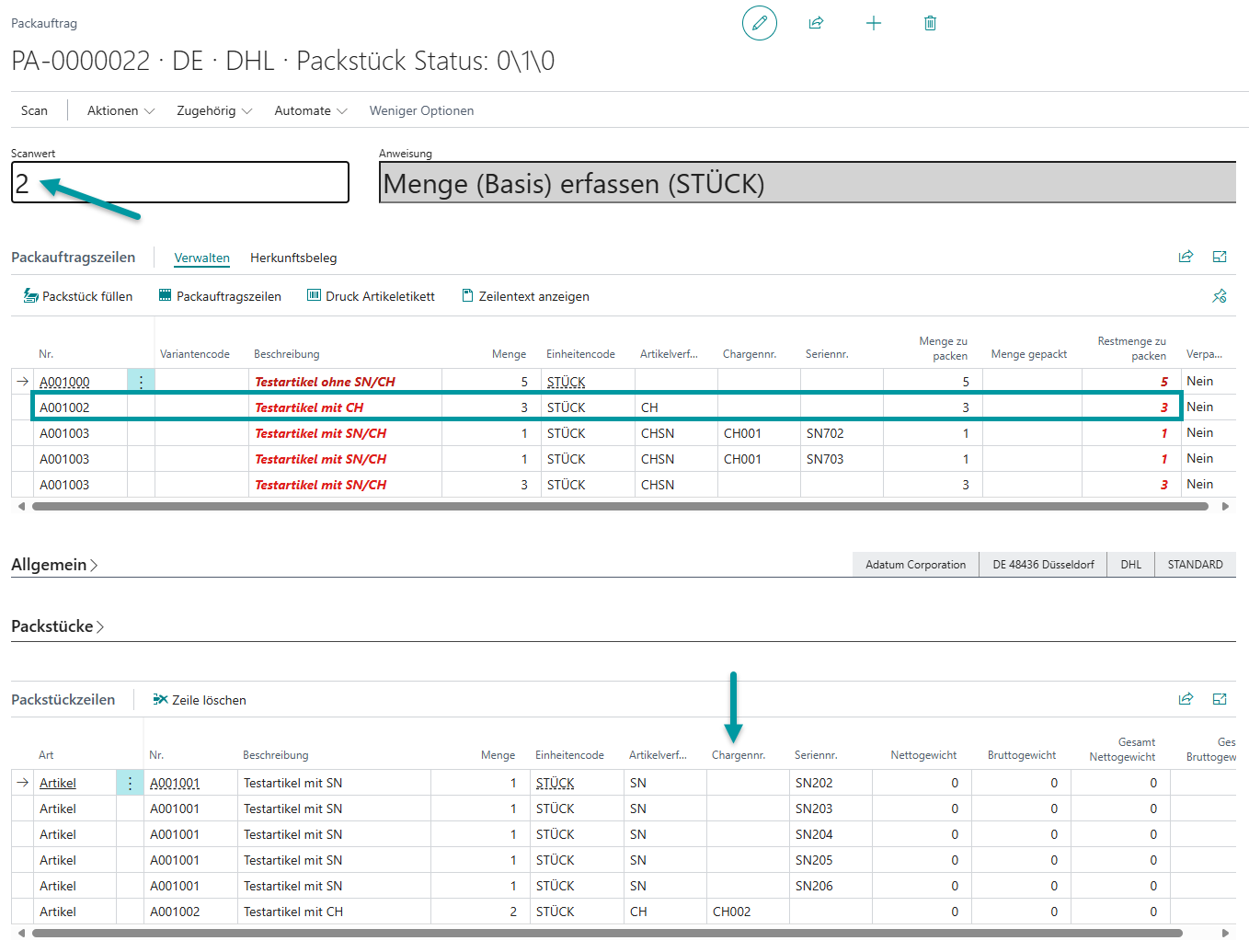Expand the Allgemein section
This screenshot has height=952, width=1249.
click(53, 565)
